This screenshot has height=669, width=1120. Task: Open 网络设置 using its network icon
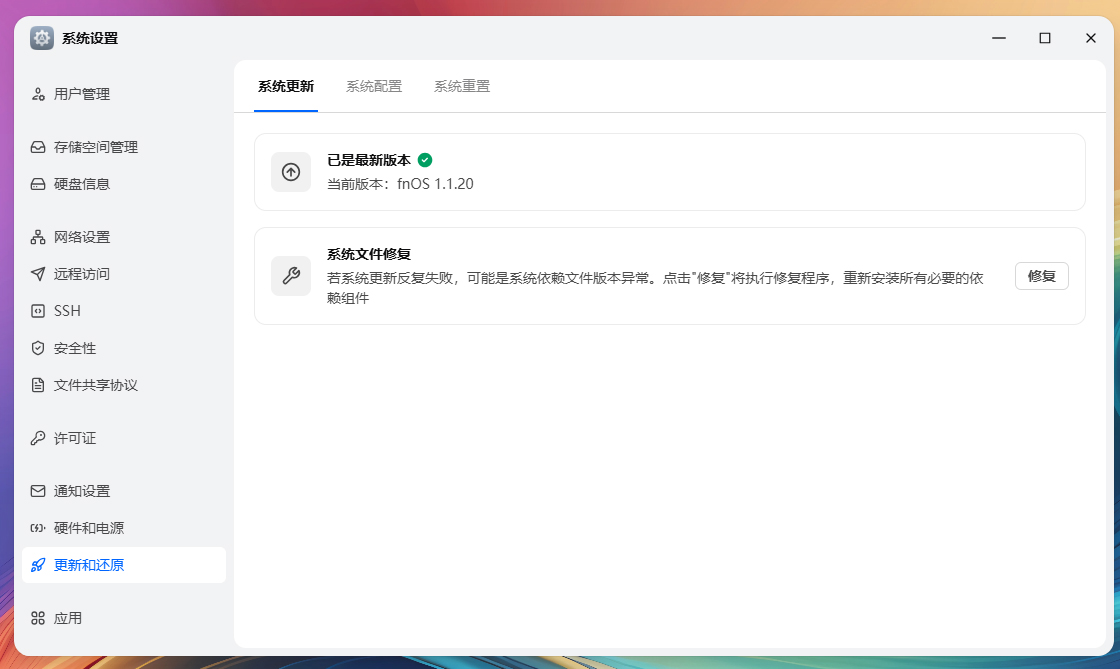pos(40,236)
